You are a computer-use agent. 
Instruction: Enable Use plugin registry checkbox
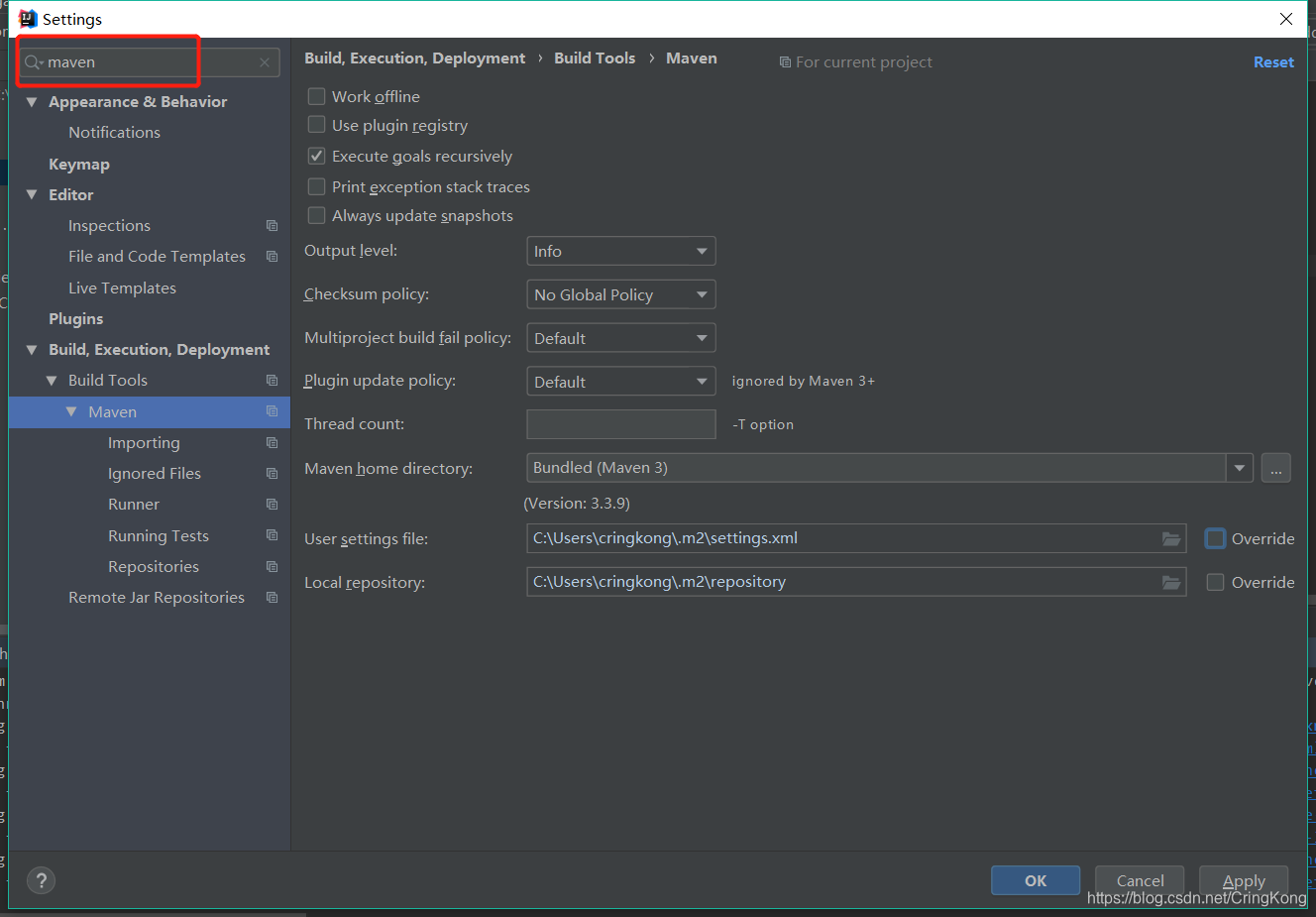316,125
